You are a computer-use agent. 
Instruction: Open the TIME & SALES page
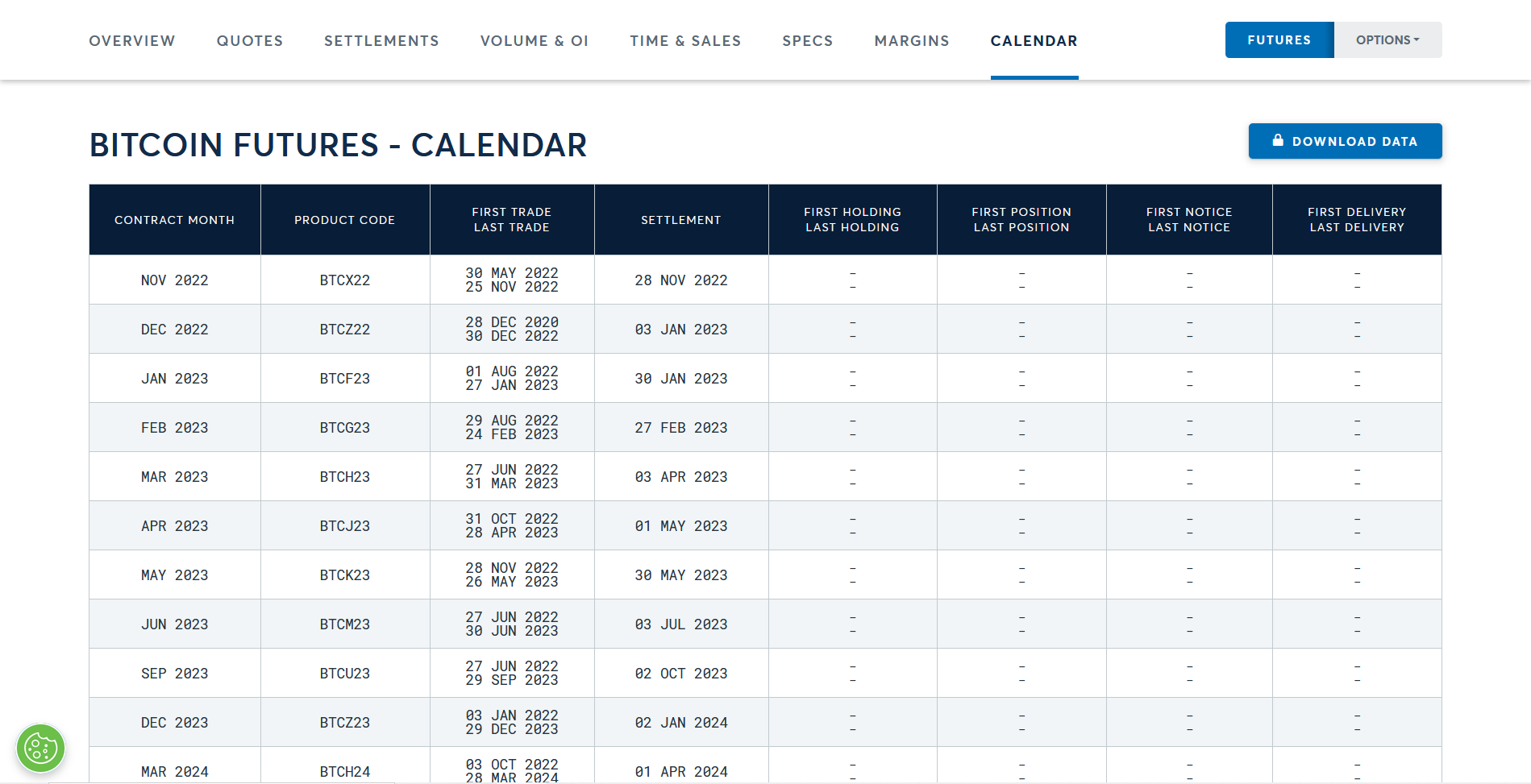685,40
